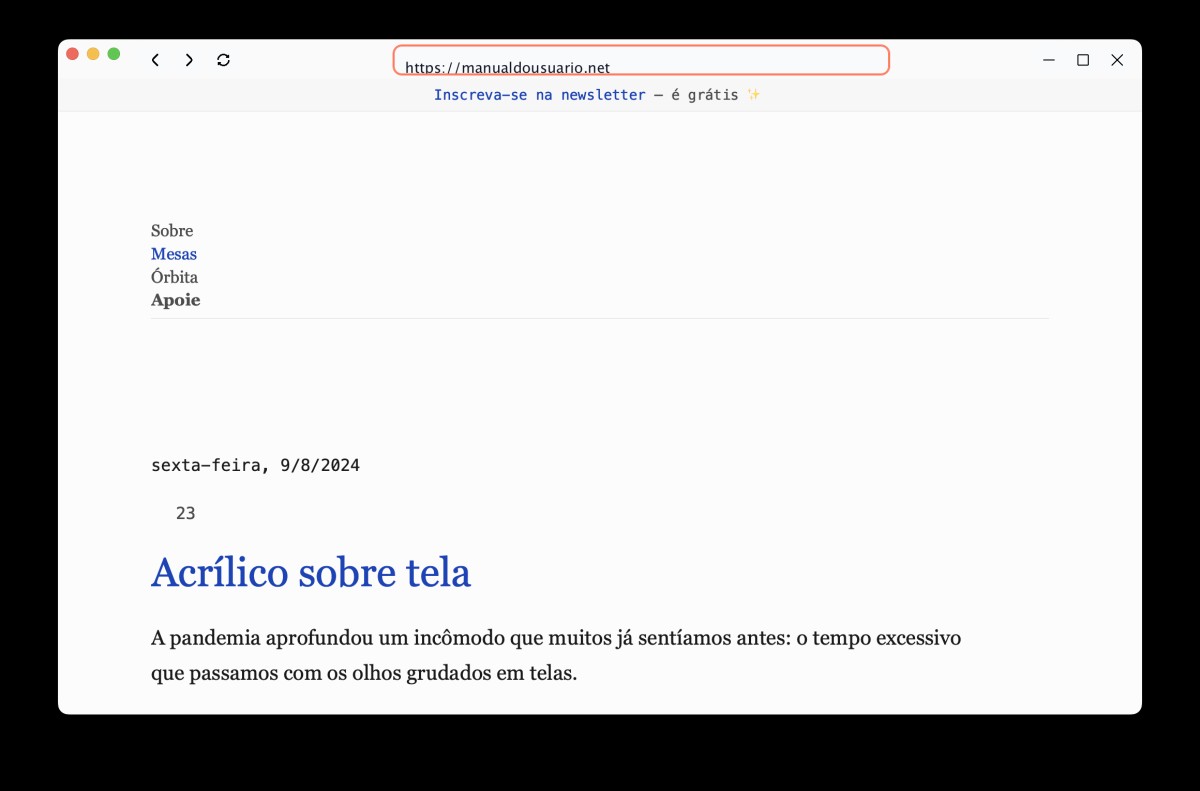Select the Apoie menu link

[176, 300]
